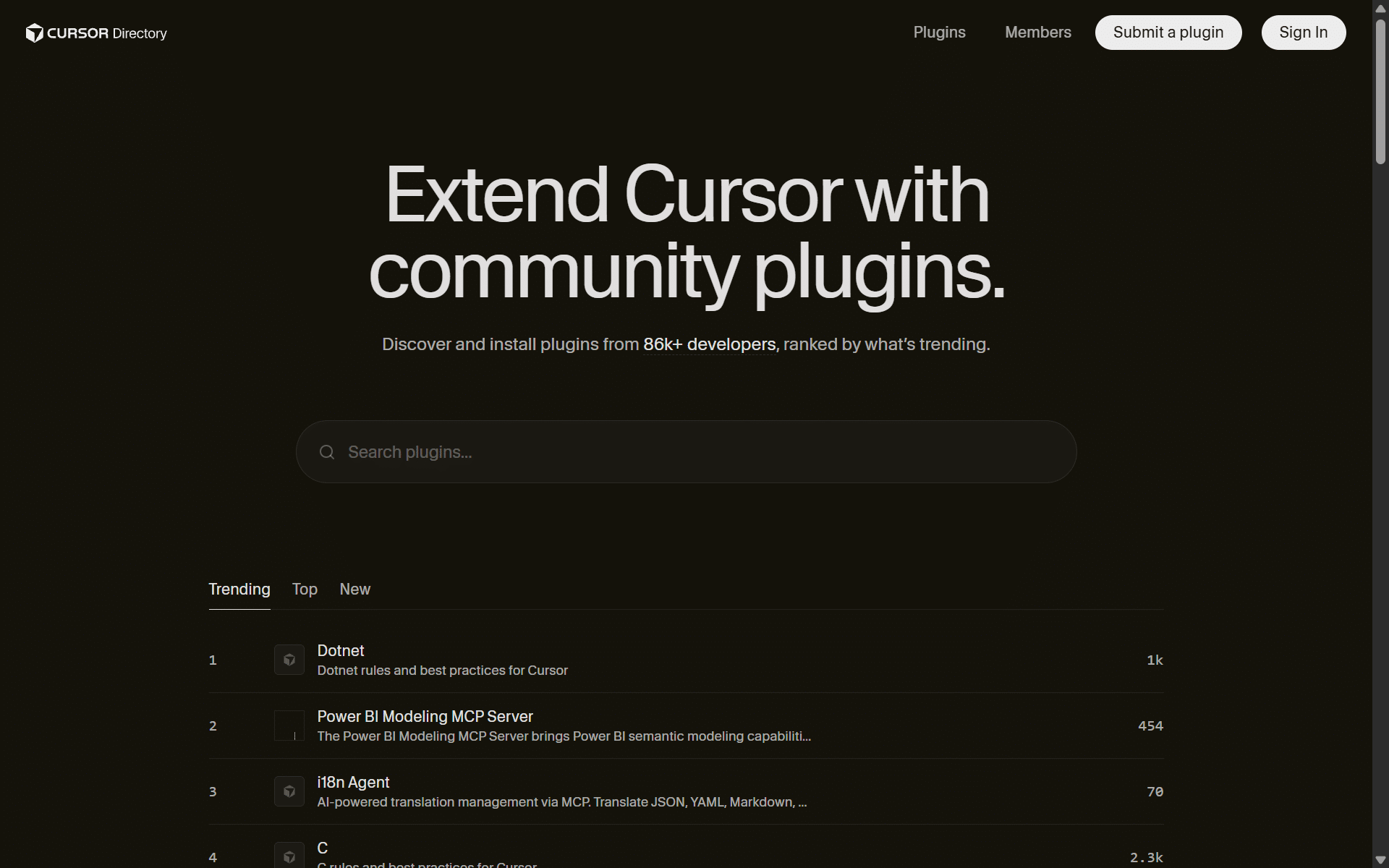Click rank number 3 in trending list
The height and width of the screenshot is (868, 1389).
[x=213, y=791]
